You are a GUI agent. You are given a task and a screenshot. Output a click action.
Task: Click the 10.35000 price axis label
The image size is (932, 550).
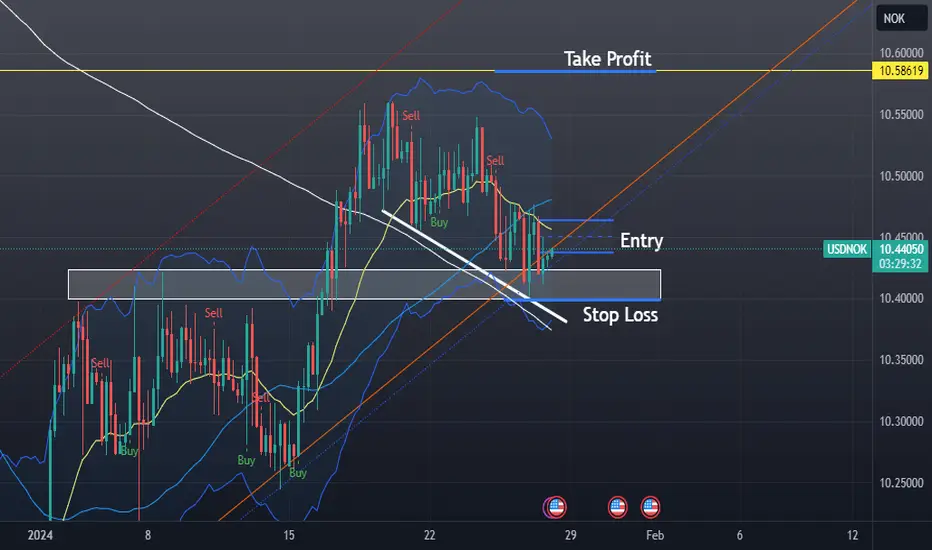[x=901, y=360]
